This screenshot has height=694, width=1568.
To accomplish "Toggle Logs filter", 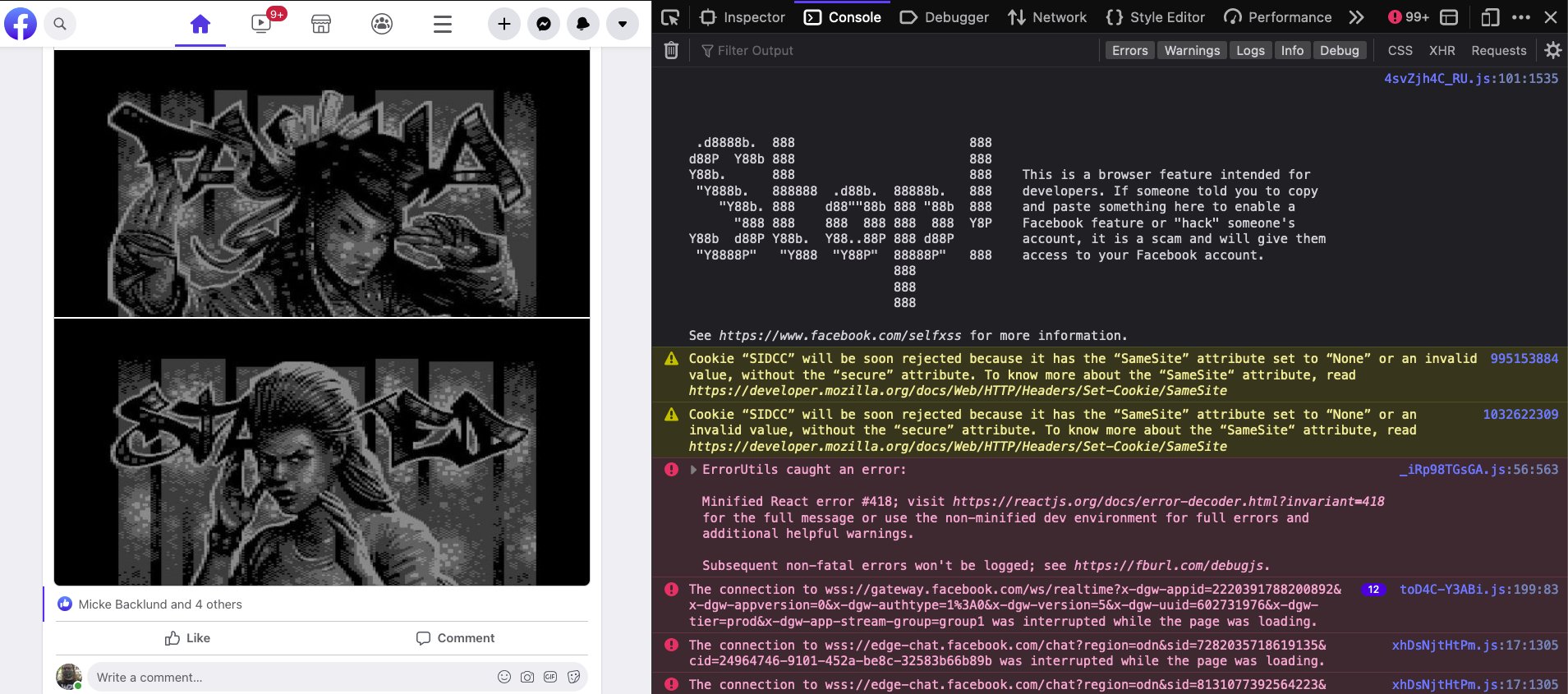I will pyautogui.click(x=1250, y=50).
